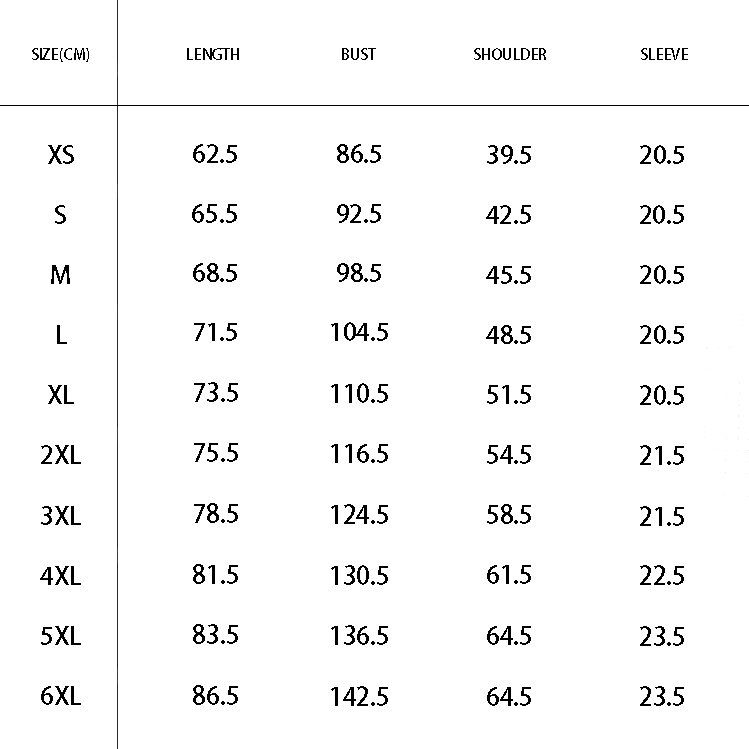The image size is (749, 749).
Task: Click the 73.5 length measurement
Action: click(x=215, y=393)
